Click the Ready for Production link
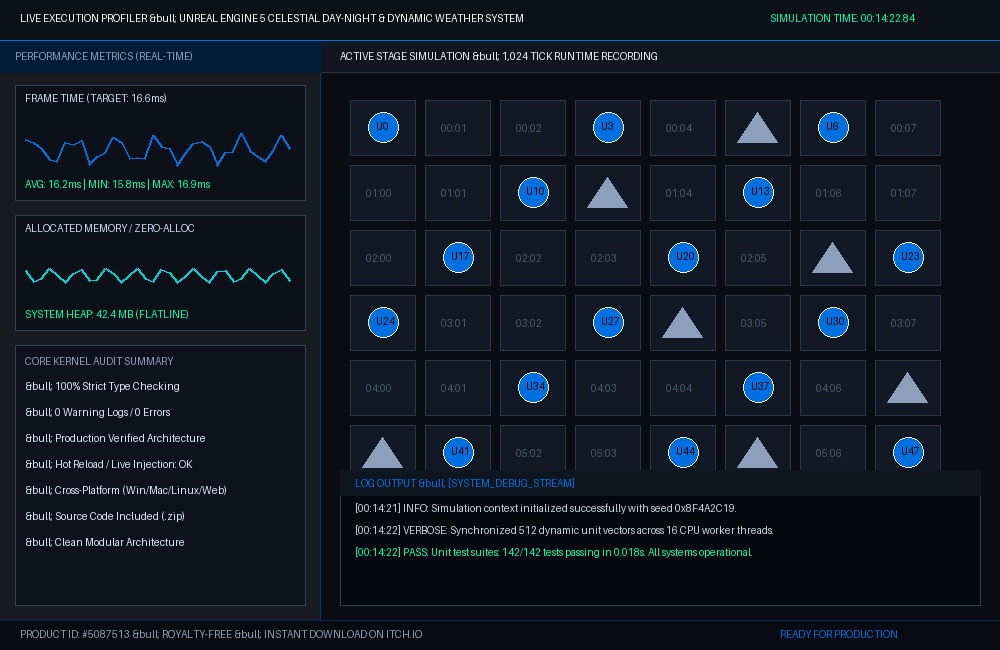Image resolution: width=1000 pixels, height=650 pixels. pos(839,635)
